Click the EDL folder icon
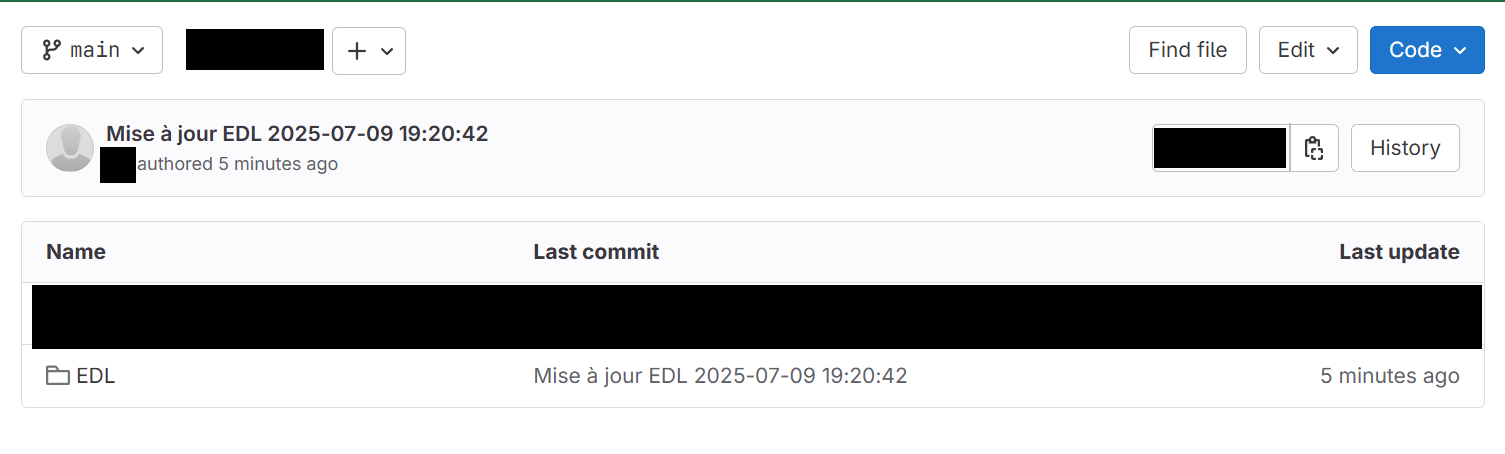Viewport: 1505px width, 454px height. click(58, 376)
